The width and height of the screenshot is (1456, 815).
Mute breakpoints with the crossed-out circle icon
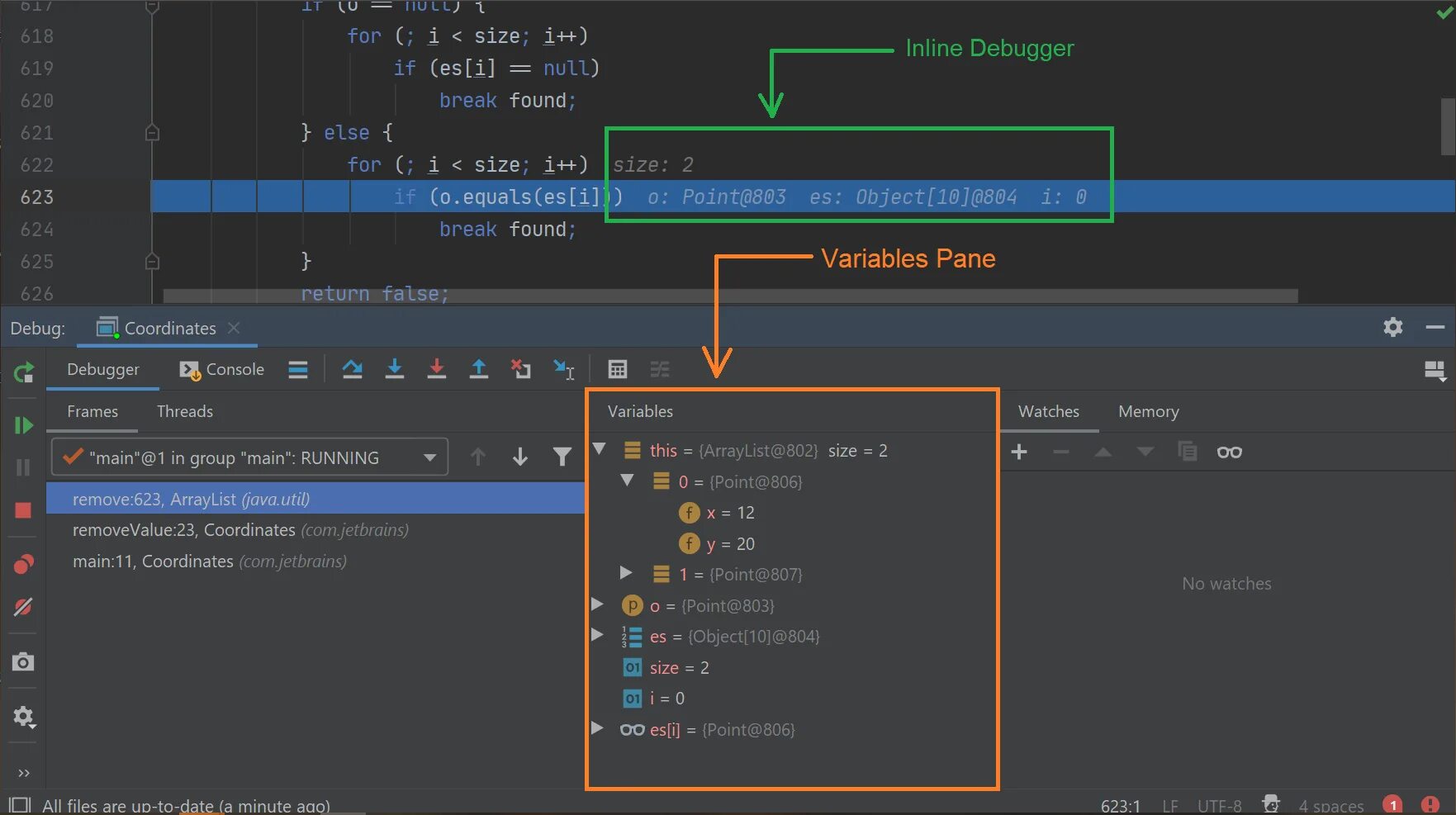tap(22, 608)
